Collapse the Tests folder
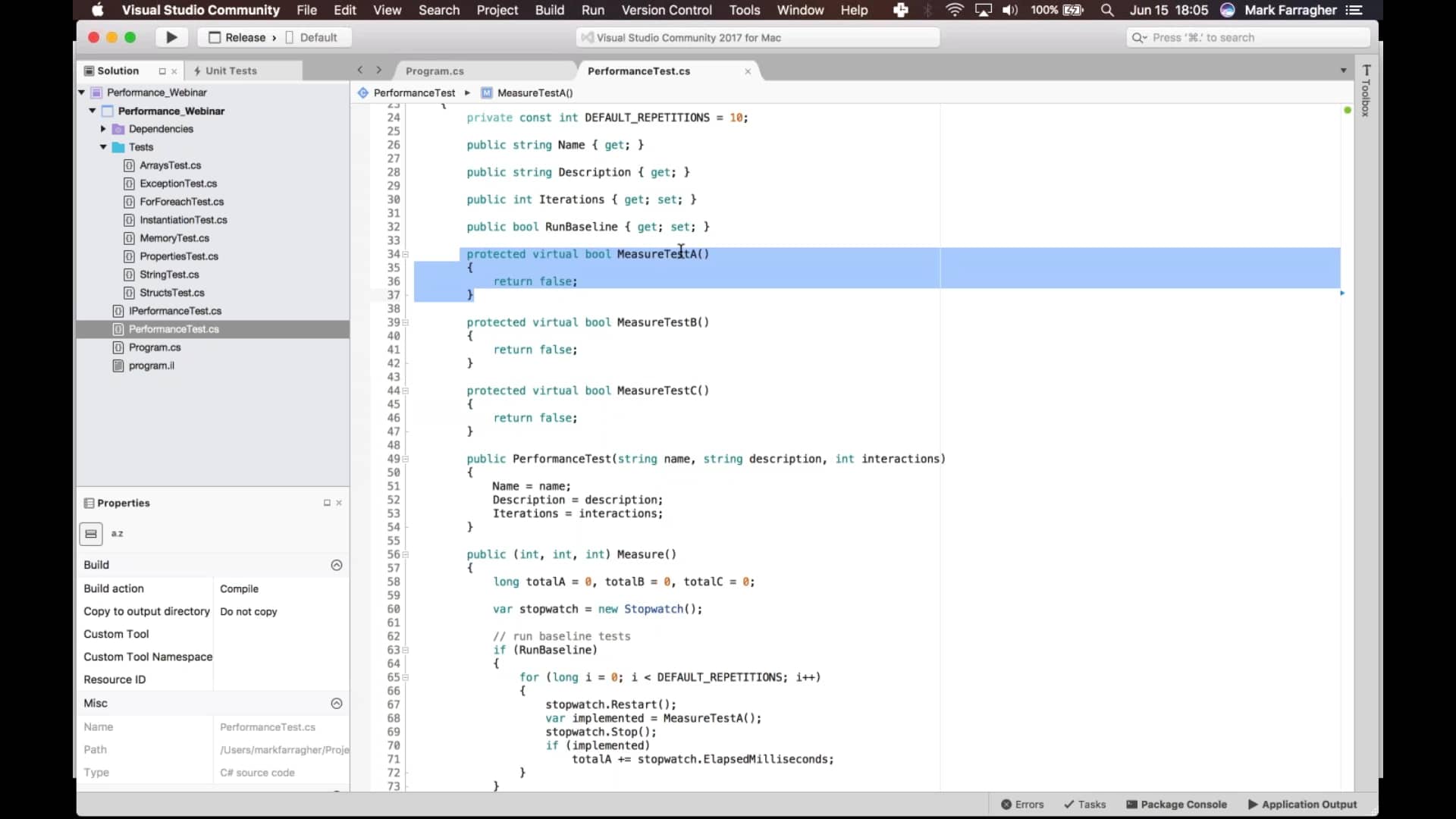 click(103, 147)
